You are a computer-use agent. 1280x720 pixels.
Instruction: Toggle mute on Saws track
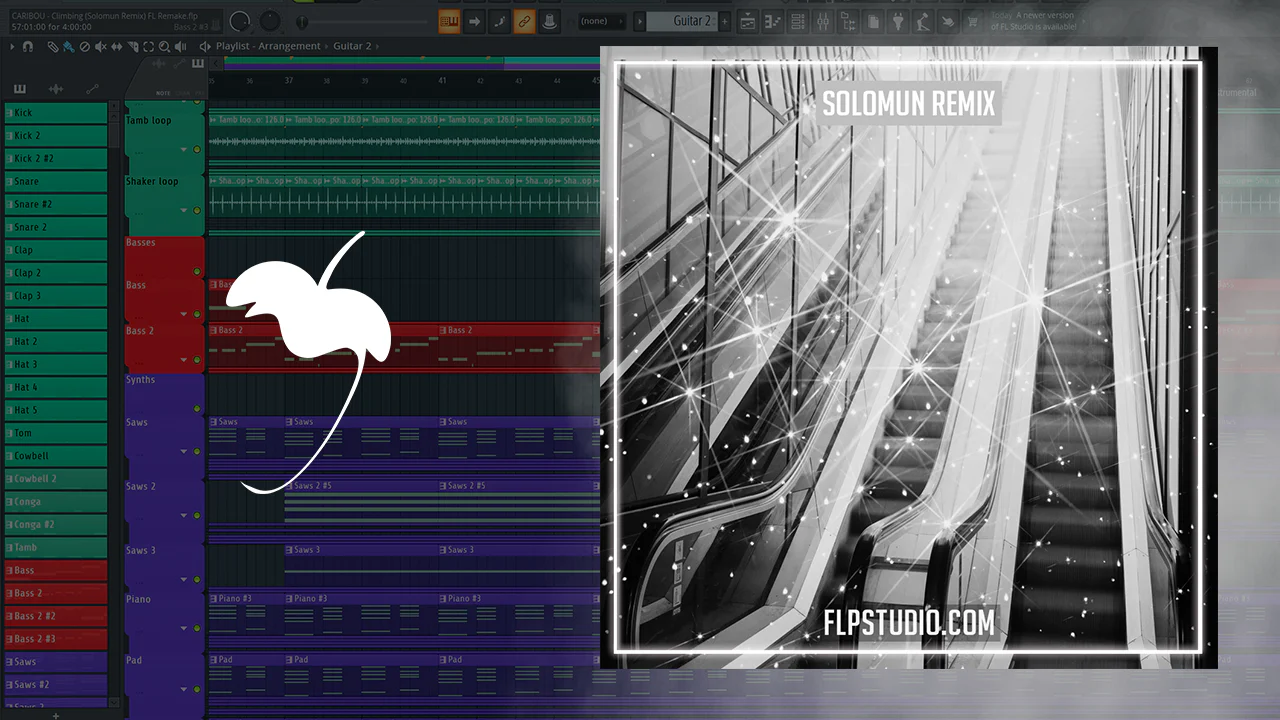click(x=197, y=452)
